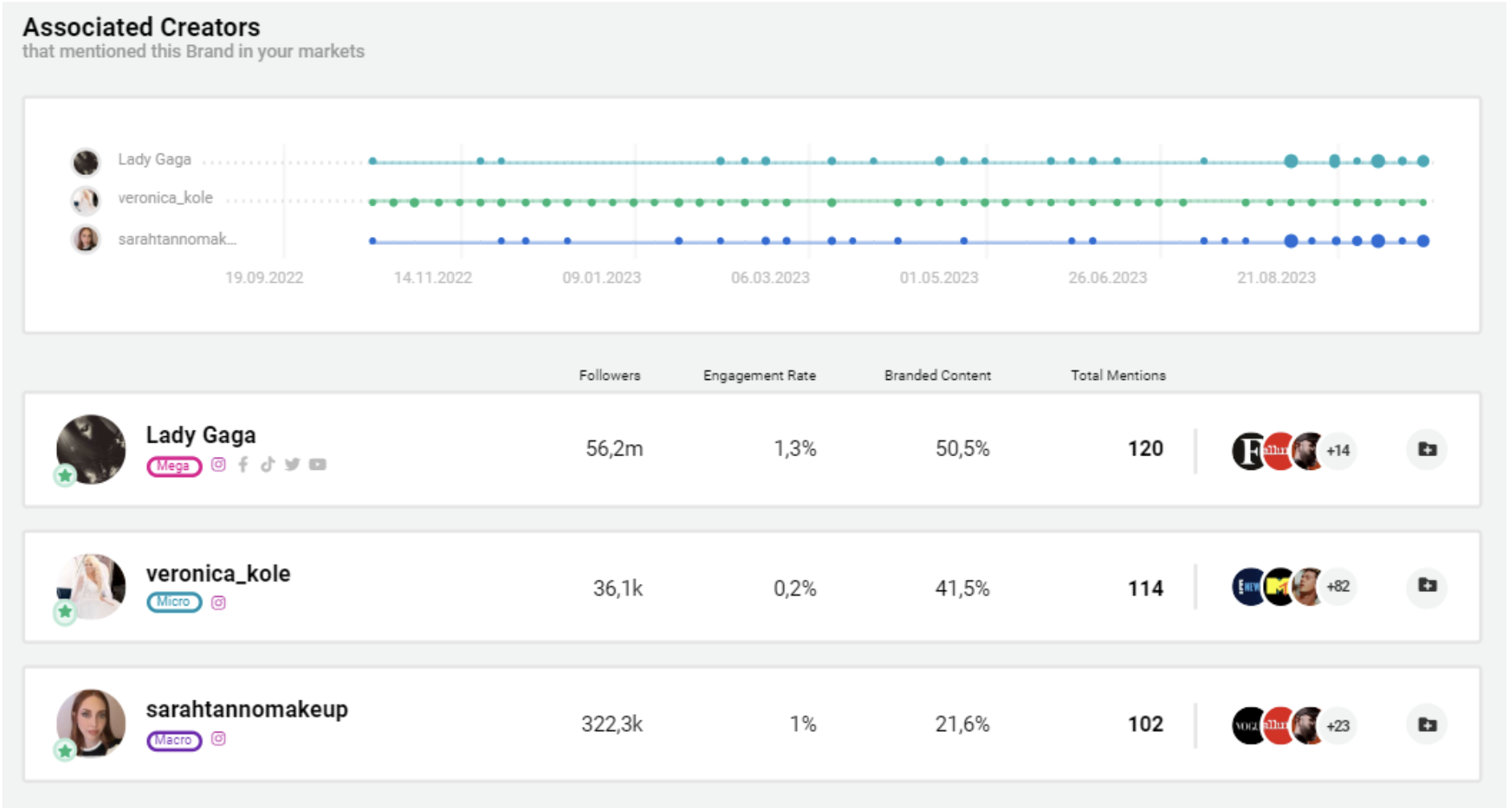Click sarahtannomakeup's profile picture in list
1512x808 pixels.
click(91, 723)
